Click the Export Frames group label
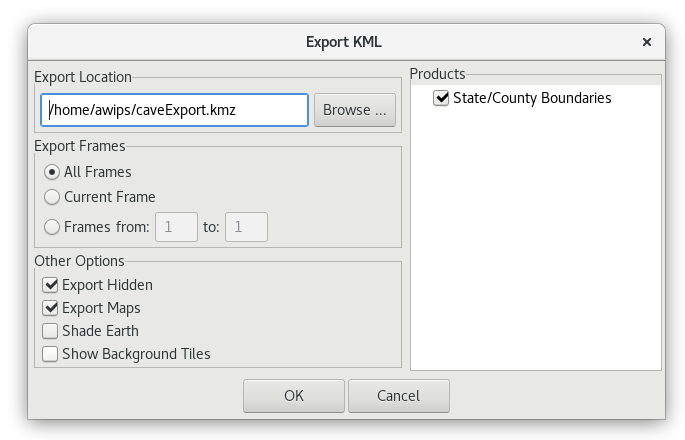 [80, 146]
